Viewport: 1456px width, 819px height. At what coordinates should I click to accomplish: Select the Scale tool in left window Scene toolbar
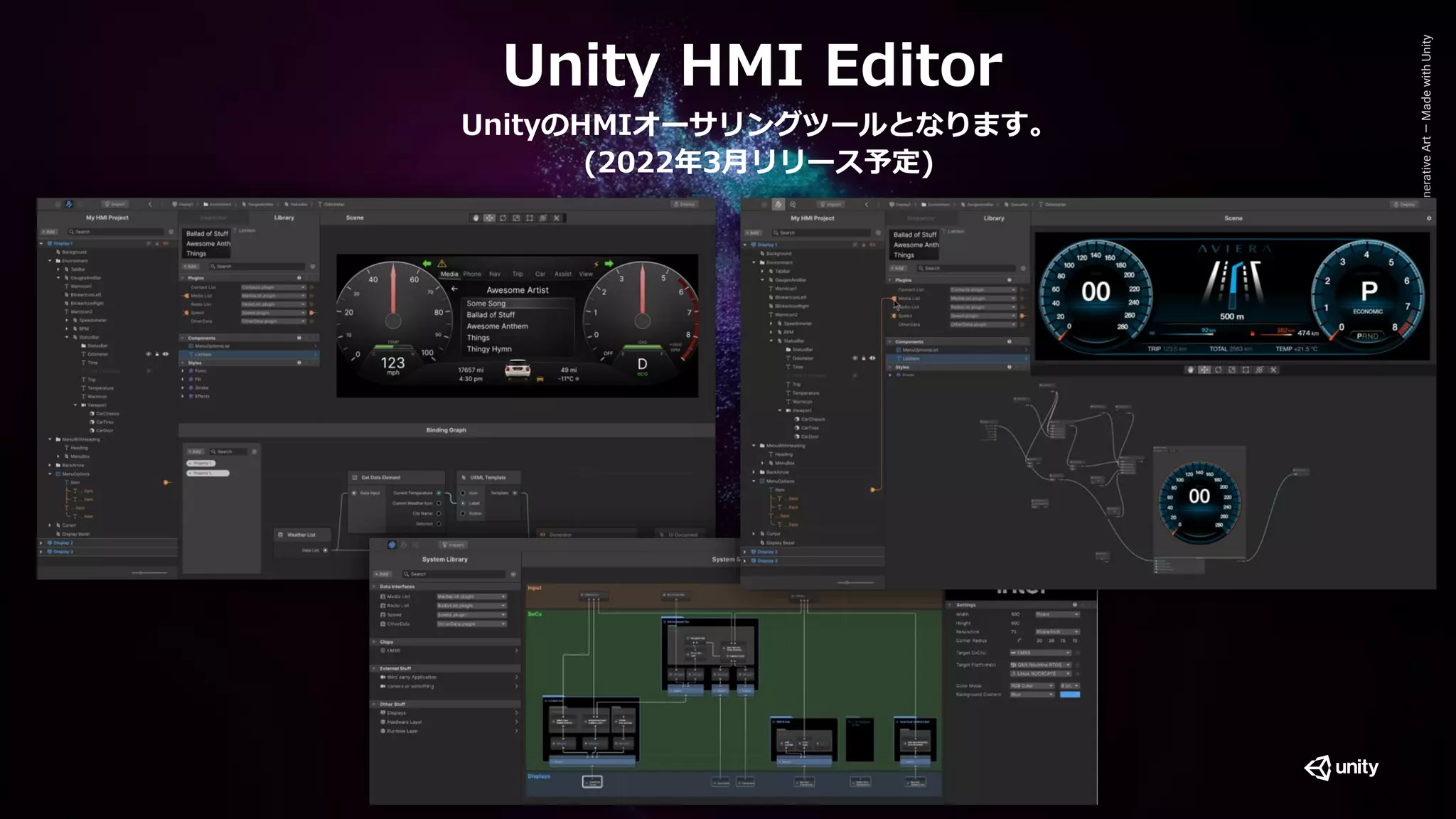(x=516, y=218)
